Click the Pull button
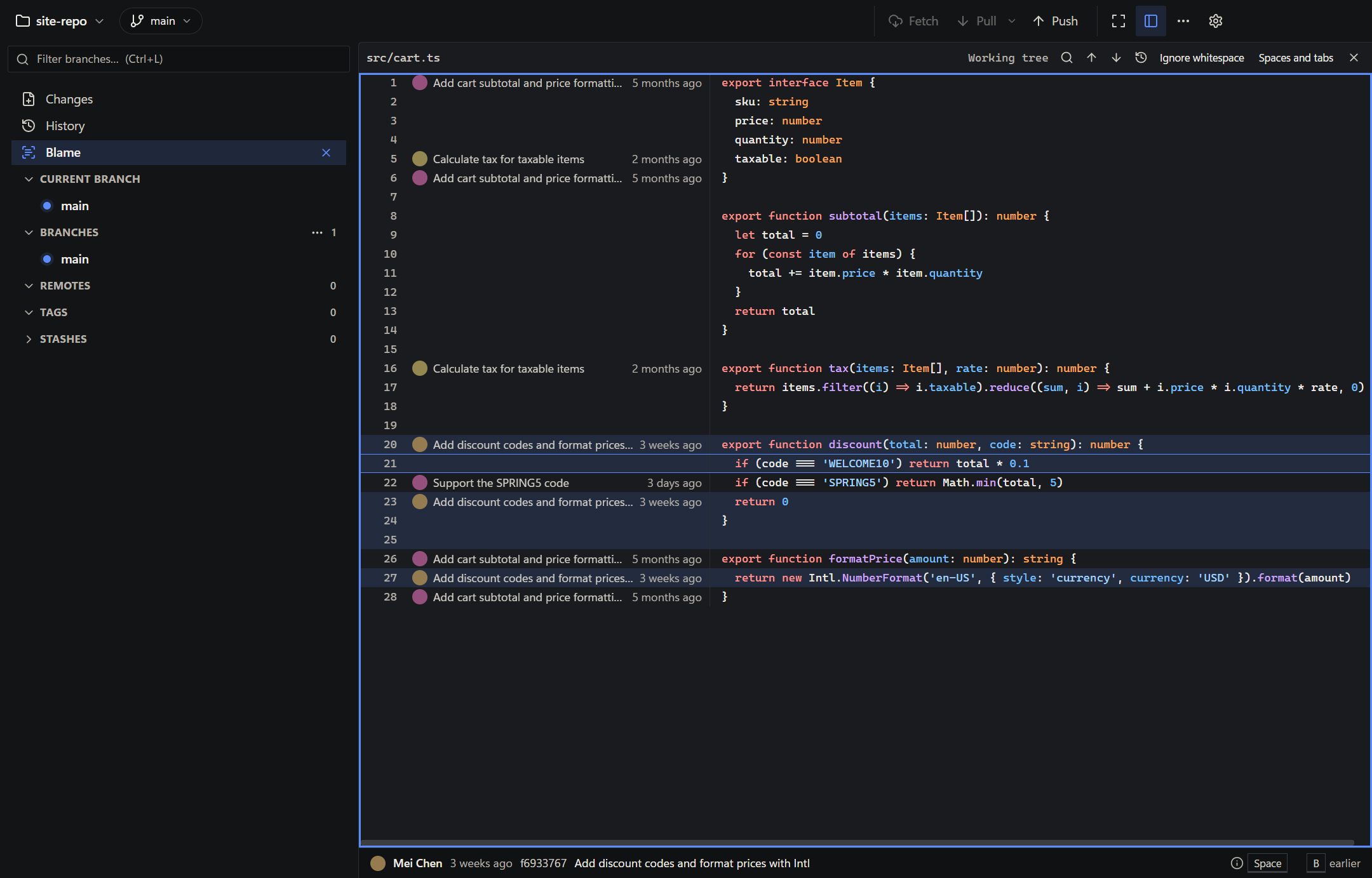Viewport: 1372px width, 878px height. 978,21
